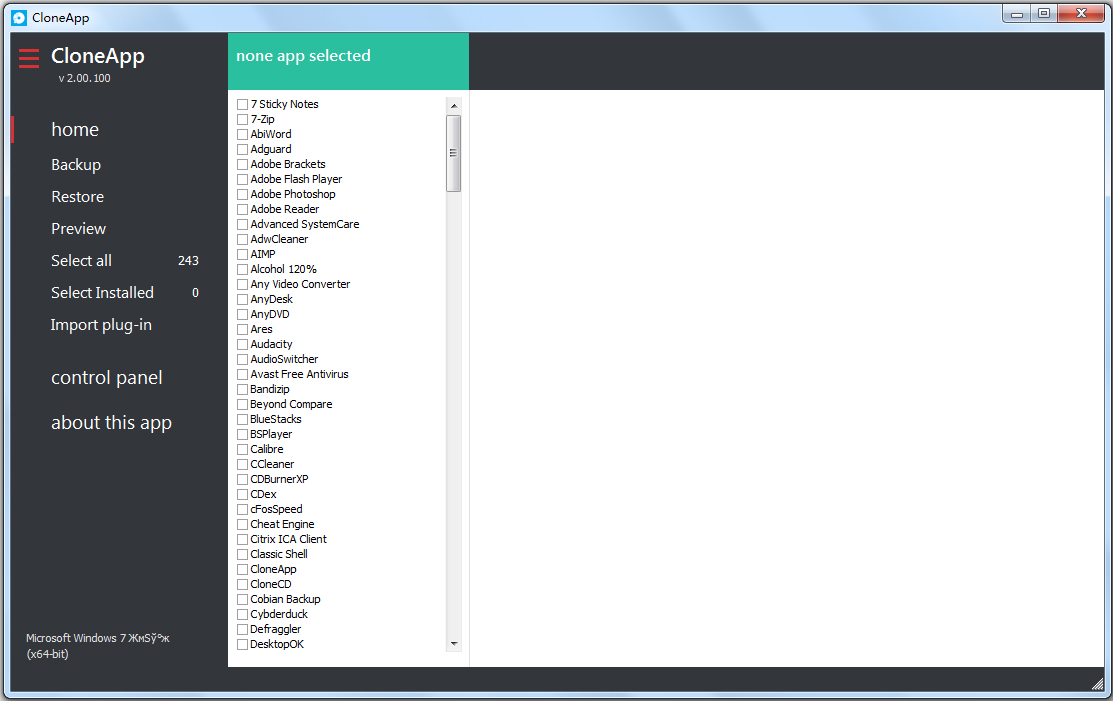Viewport: 1113px width, 701px height.
Task: Tick the 7 Sticky Notes checkbox
Action: click(x=243, y=104)
